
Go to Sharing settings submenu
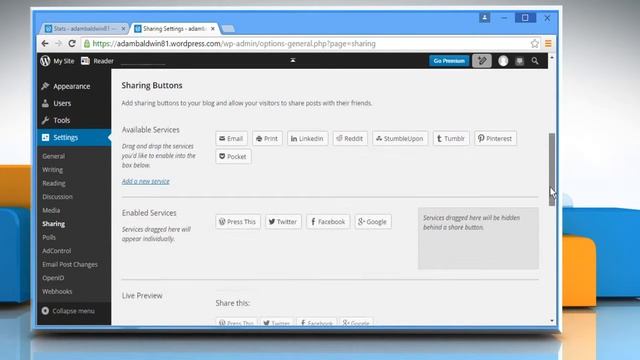click(x=53, y=224)
